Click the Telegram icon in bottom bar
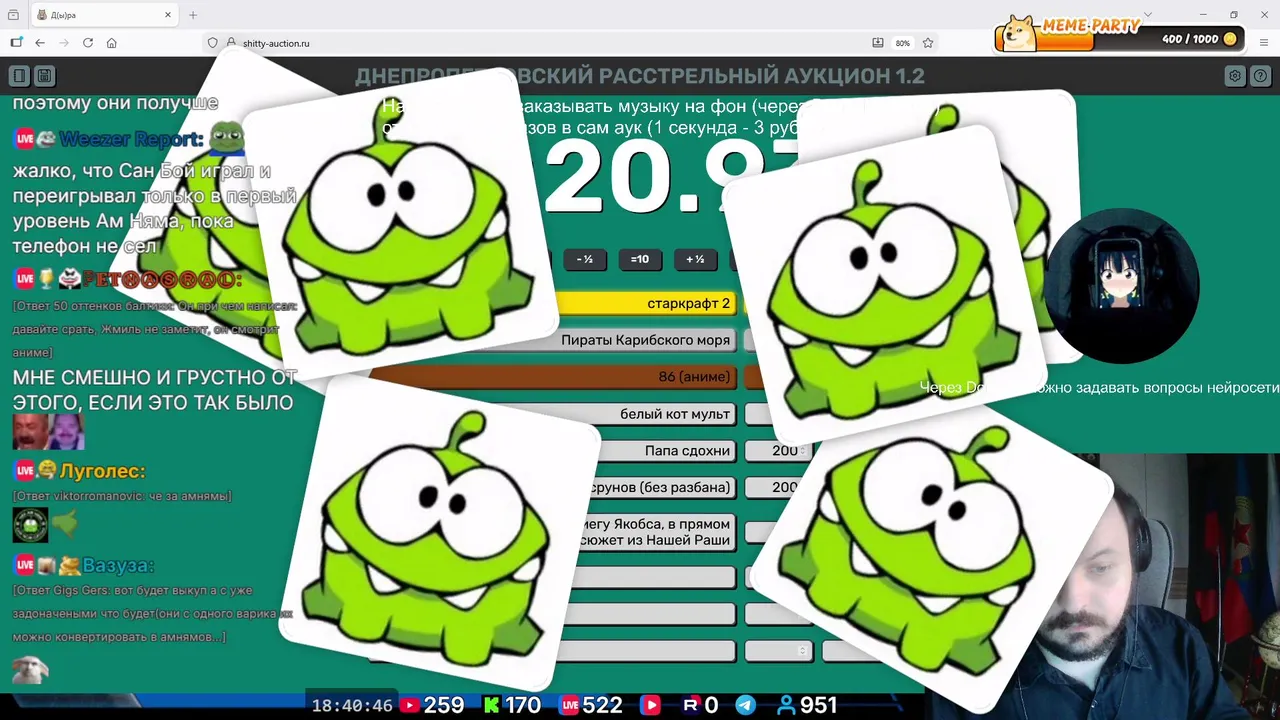The width and height of the screenshot is (1280, 720). [x=746, y=705]
